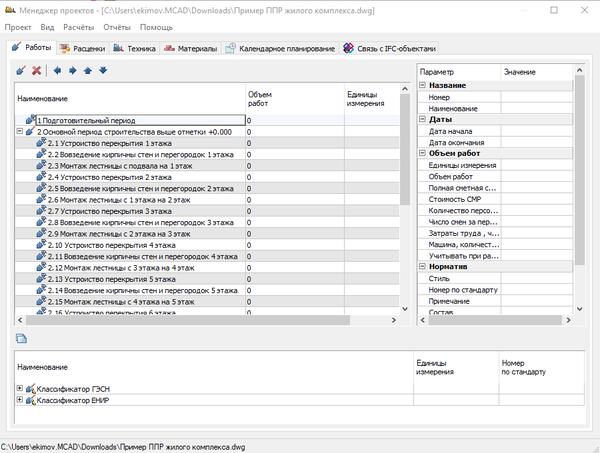Open the Календарное планирование tab
This screenshot has height=453, width=600.
[x=280, y=49]
